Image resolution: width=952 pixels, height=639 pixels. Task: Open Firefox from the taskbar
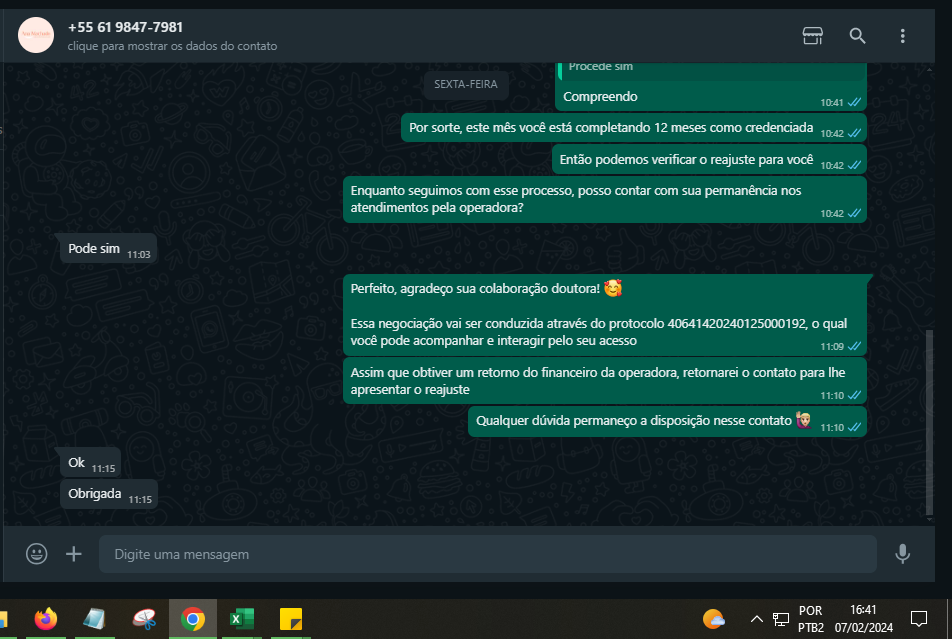click(46, 619)
